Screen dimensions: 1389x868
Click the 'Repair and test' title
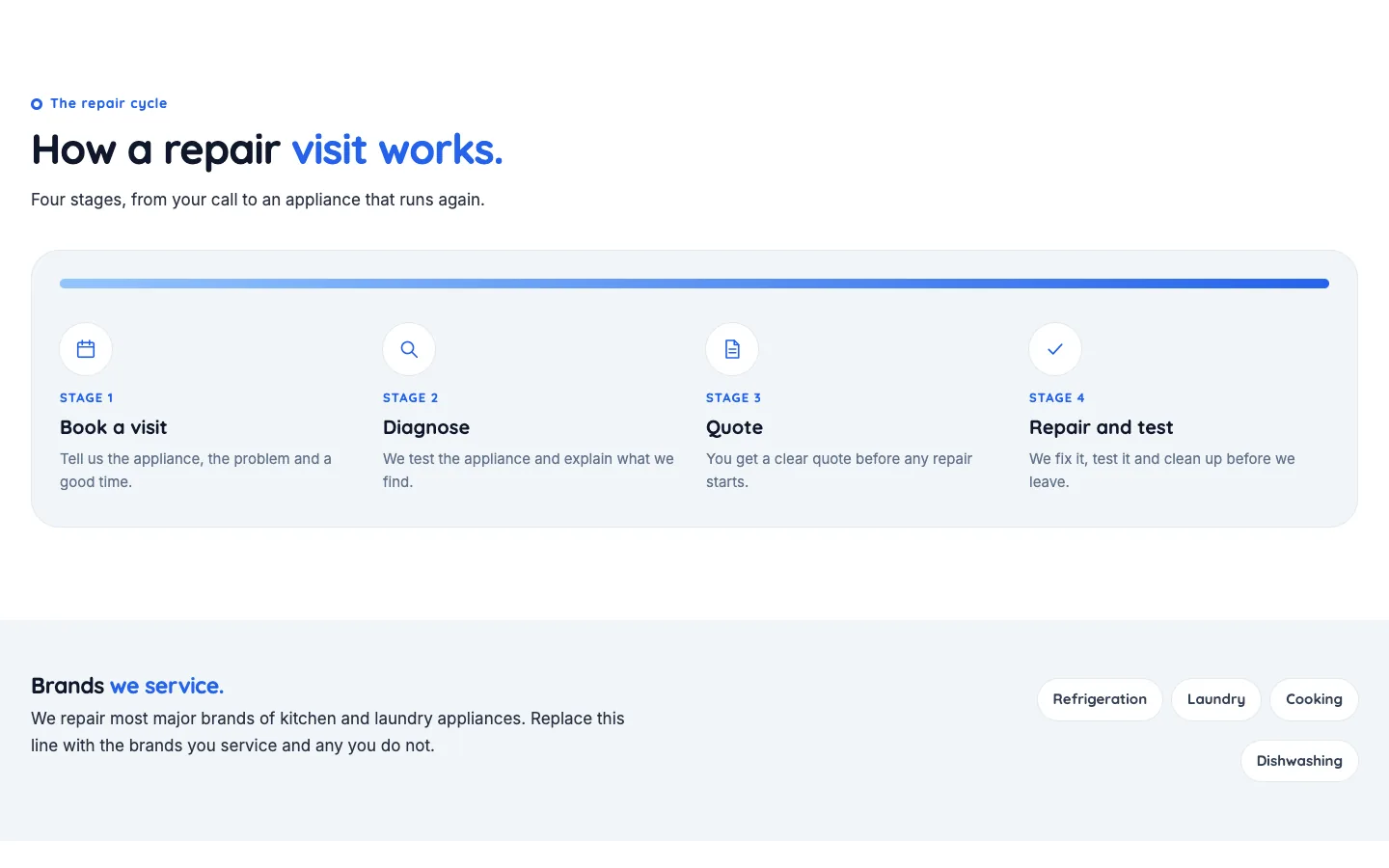click(1102, 427)
